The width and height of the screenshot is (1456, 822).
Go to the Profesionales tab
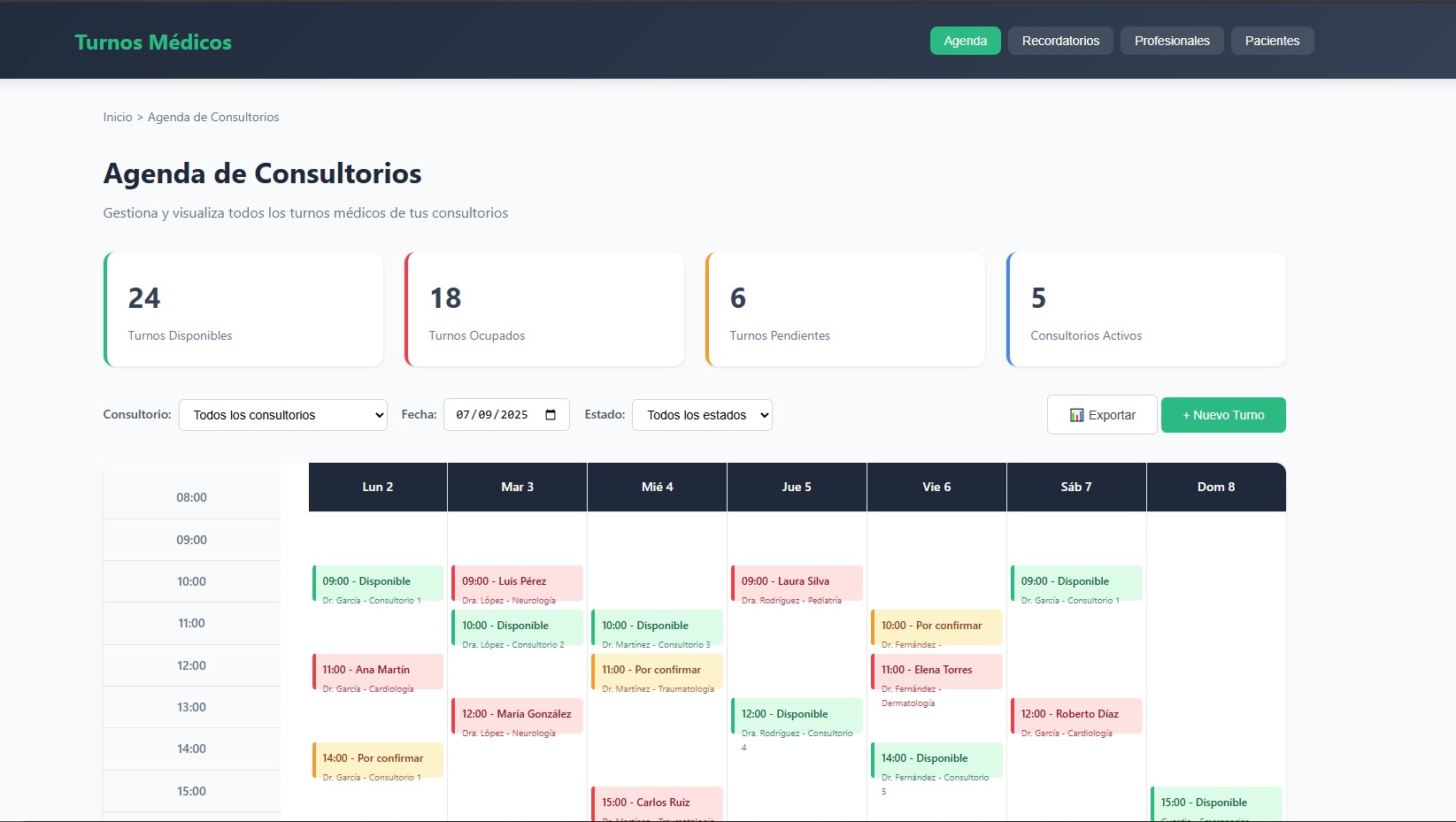(x=1172, y=41)
